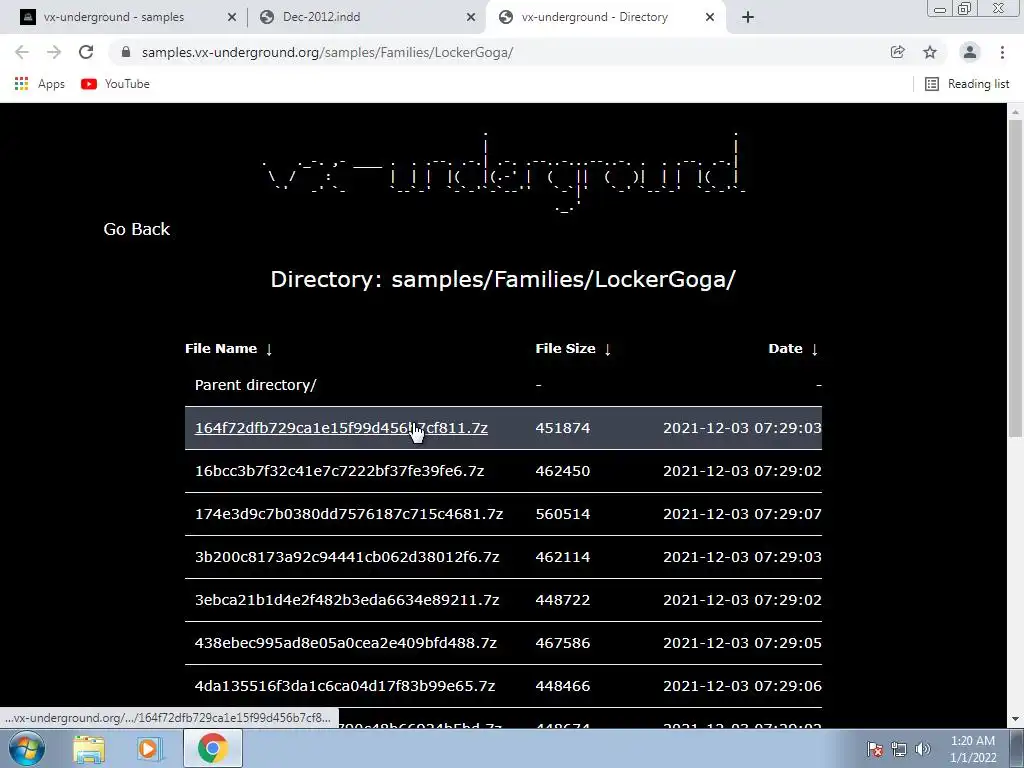The height and width of the screenshot is (768, 1024).
Task: Open Windows Explorer from taskbar
Action: tap(89, 749)
